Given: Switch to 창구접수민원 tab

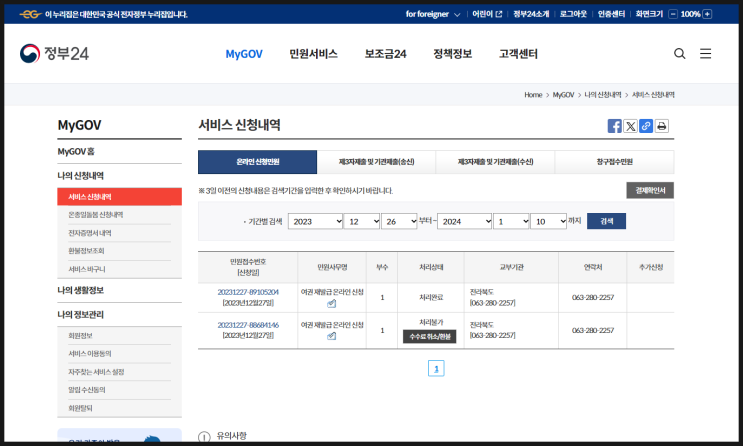Looking at the screenshot, I should point(615,162).
